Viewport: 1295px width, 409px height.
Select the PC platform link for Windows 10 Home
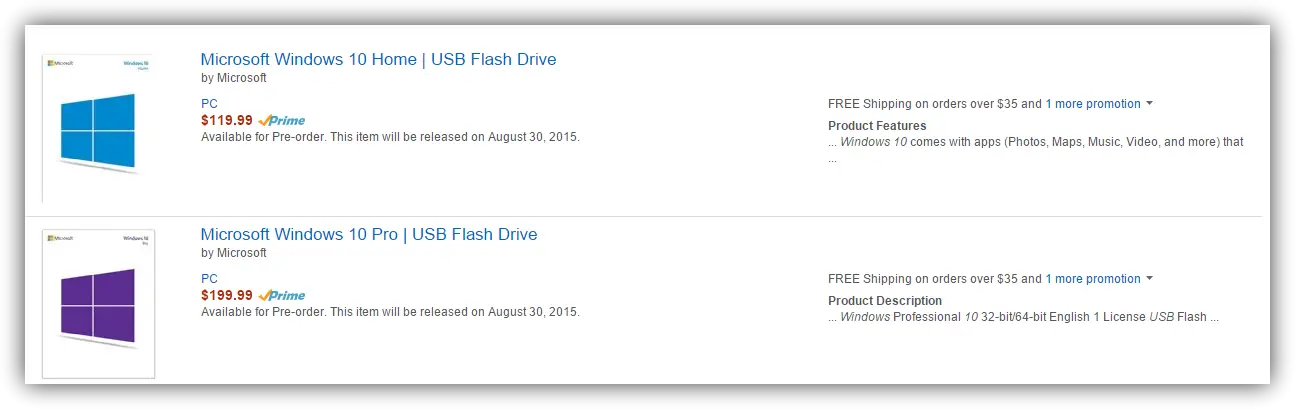point(209,104)
